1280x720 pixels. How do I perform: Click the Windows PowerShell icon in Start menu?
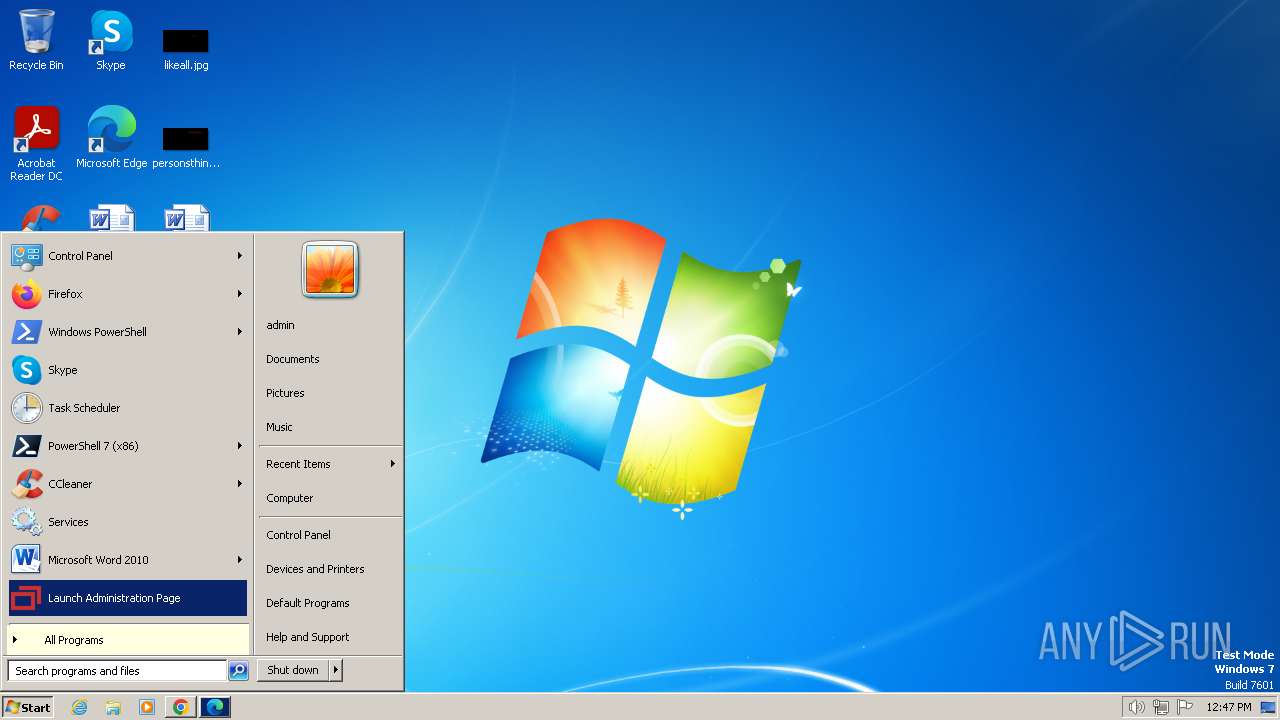pos(26,332)
